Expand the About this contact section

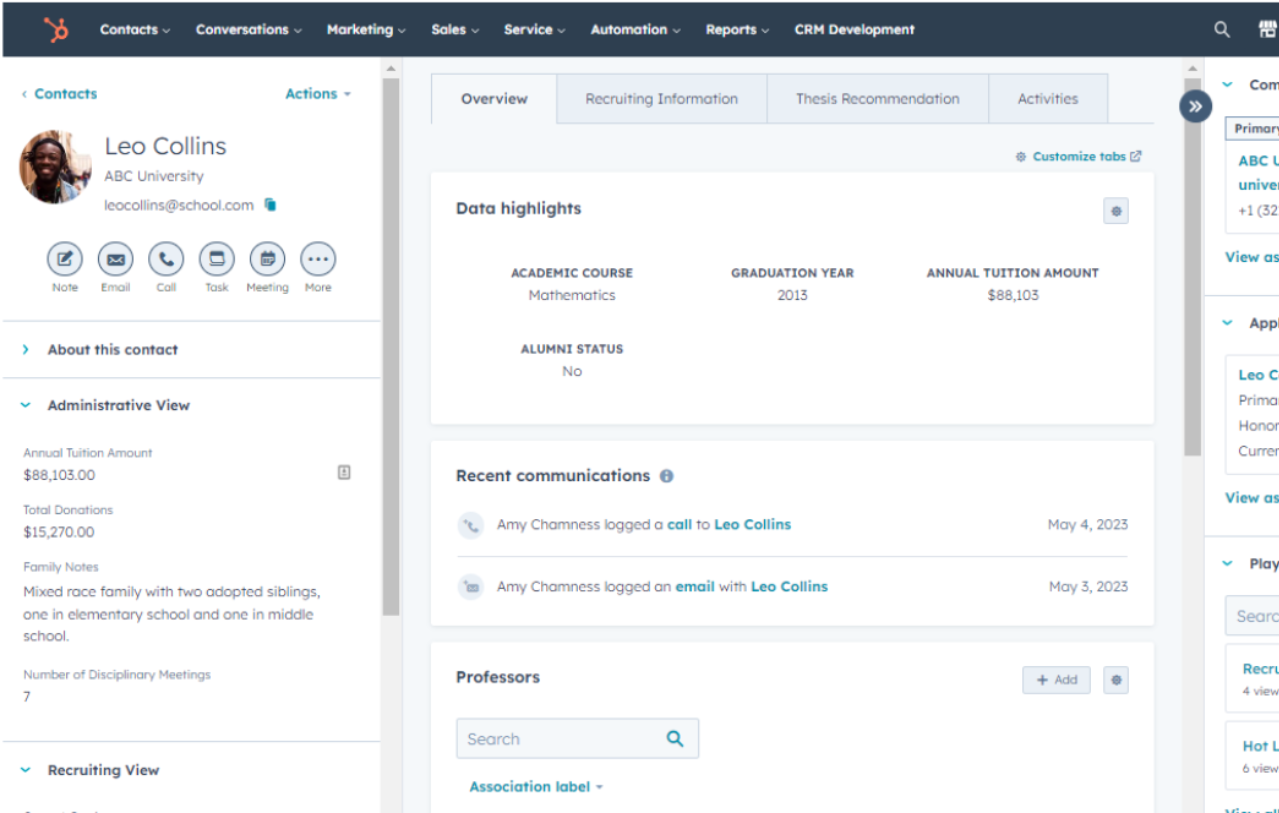[112, 349]
